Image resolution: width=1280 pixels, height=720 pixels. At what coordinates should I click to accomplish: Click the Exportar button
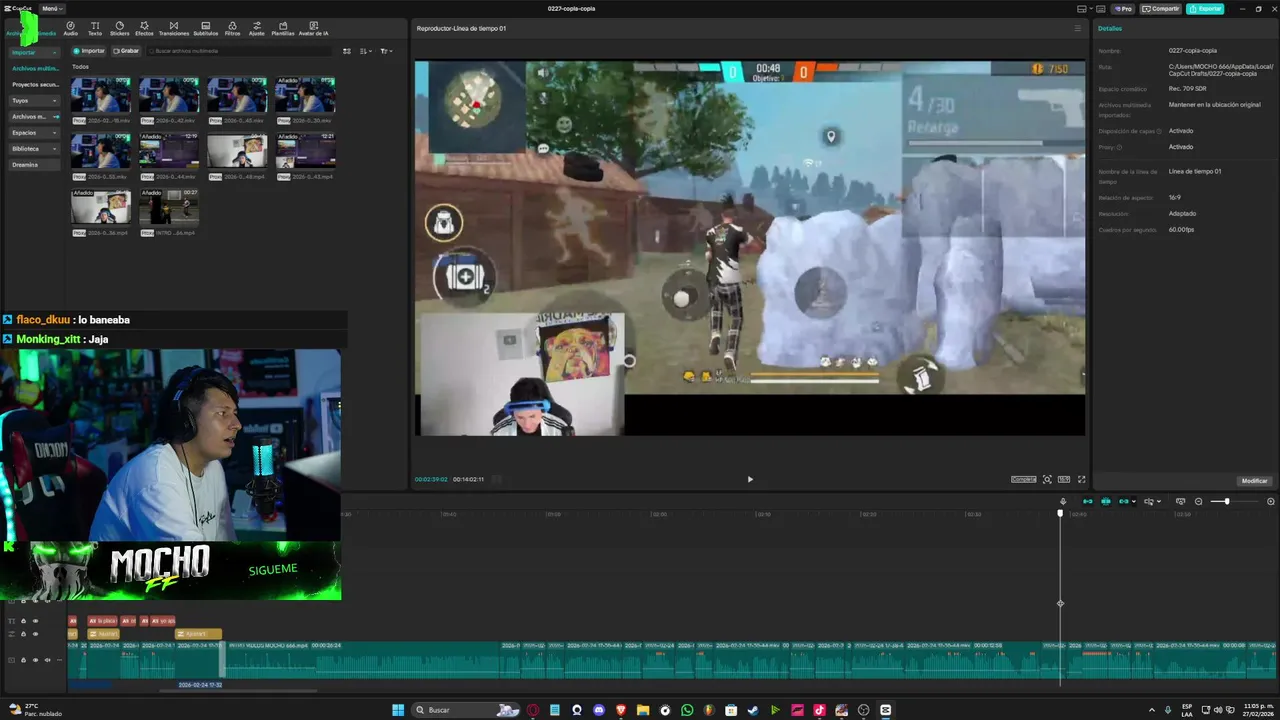point(1205,8)
